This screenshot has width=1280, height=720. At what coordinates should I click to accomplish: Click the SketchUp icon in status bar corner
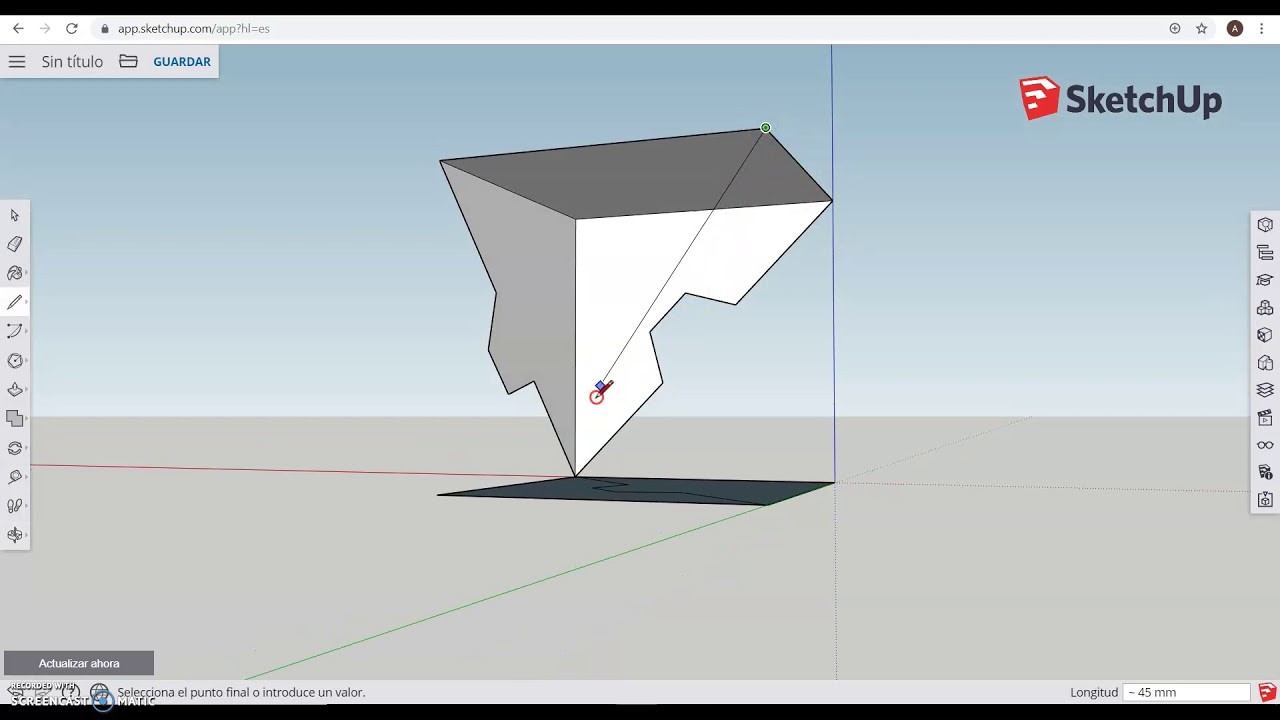[1267, 692]
